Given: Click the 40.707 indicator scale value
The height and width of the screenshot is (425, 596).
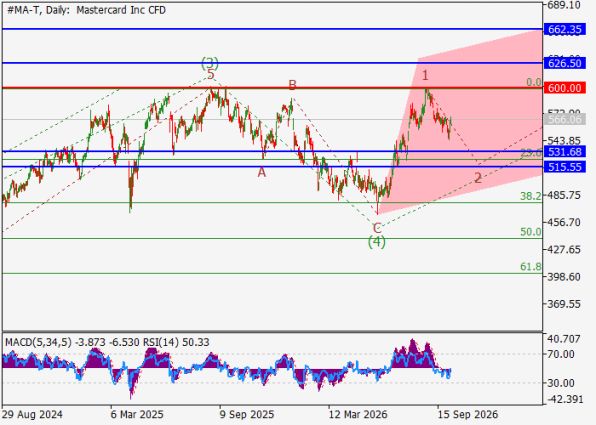Looking at the screenshot, I should 564,338.
